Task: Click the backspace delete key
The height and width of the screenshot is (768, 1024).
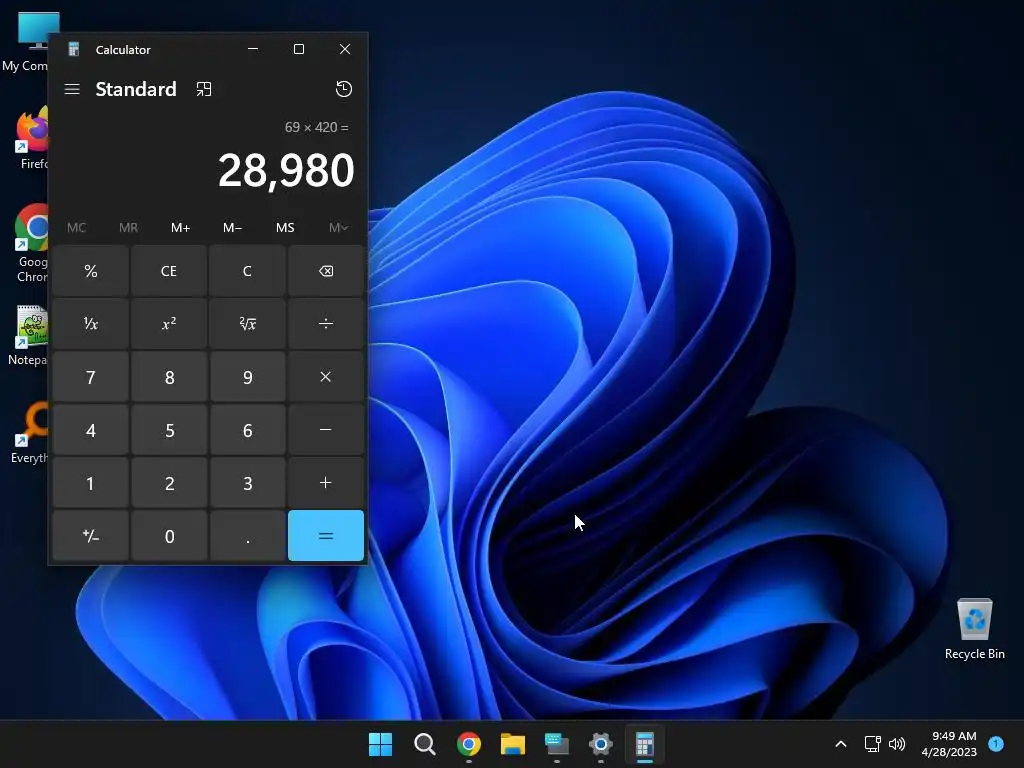Action: click(x=325, y=271)
